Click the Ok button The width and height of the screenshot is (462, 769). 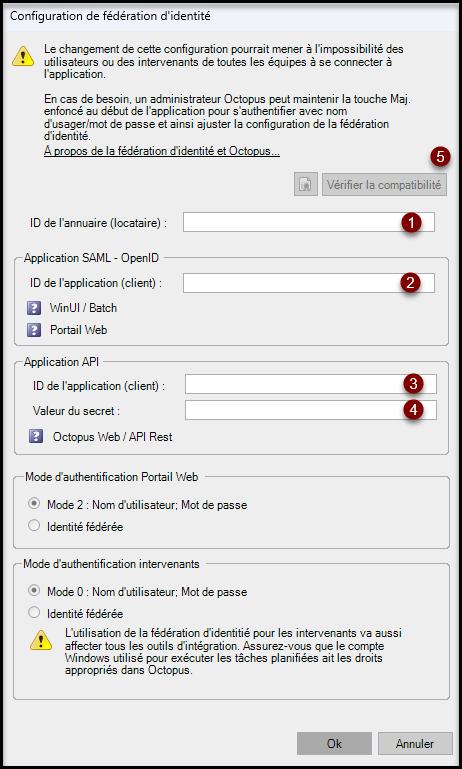(334, 743)
